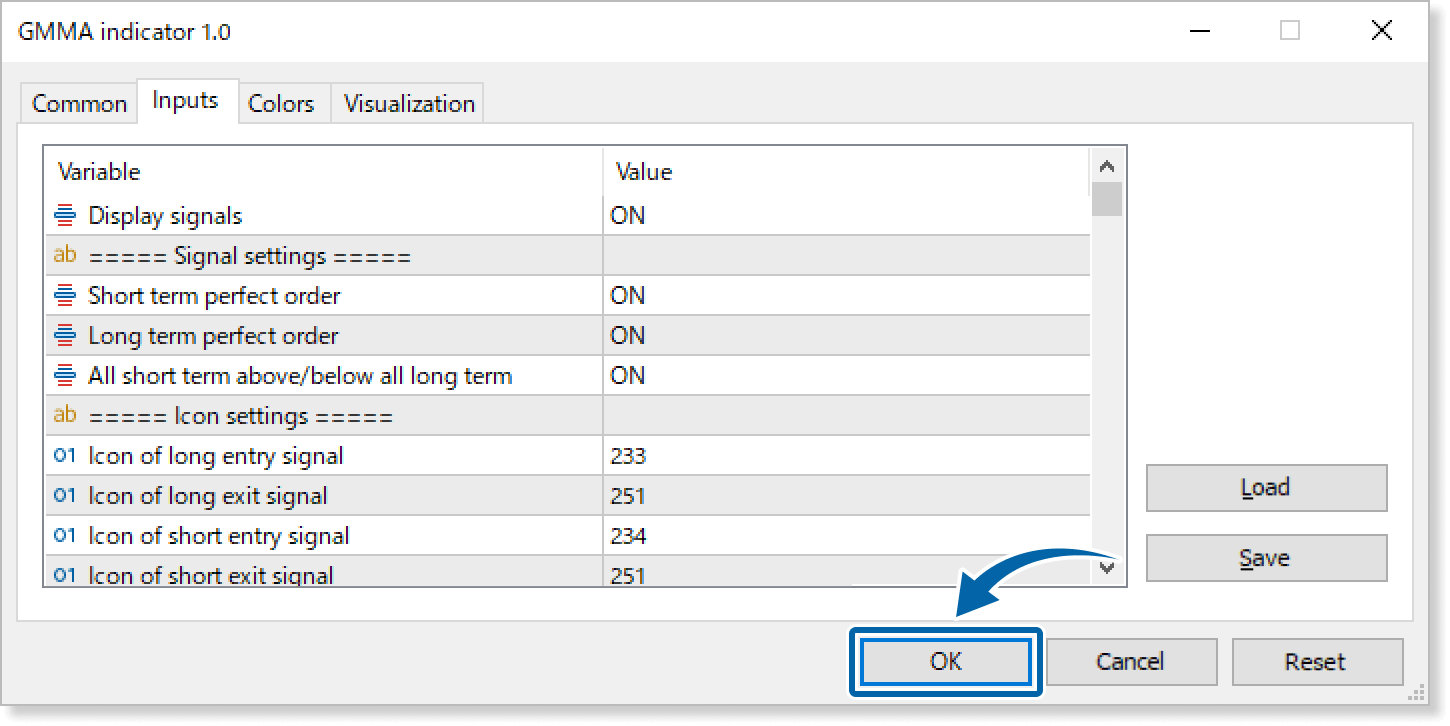
Task: Load a preset with the Load button
Action: click(1266, 488)
